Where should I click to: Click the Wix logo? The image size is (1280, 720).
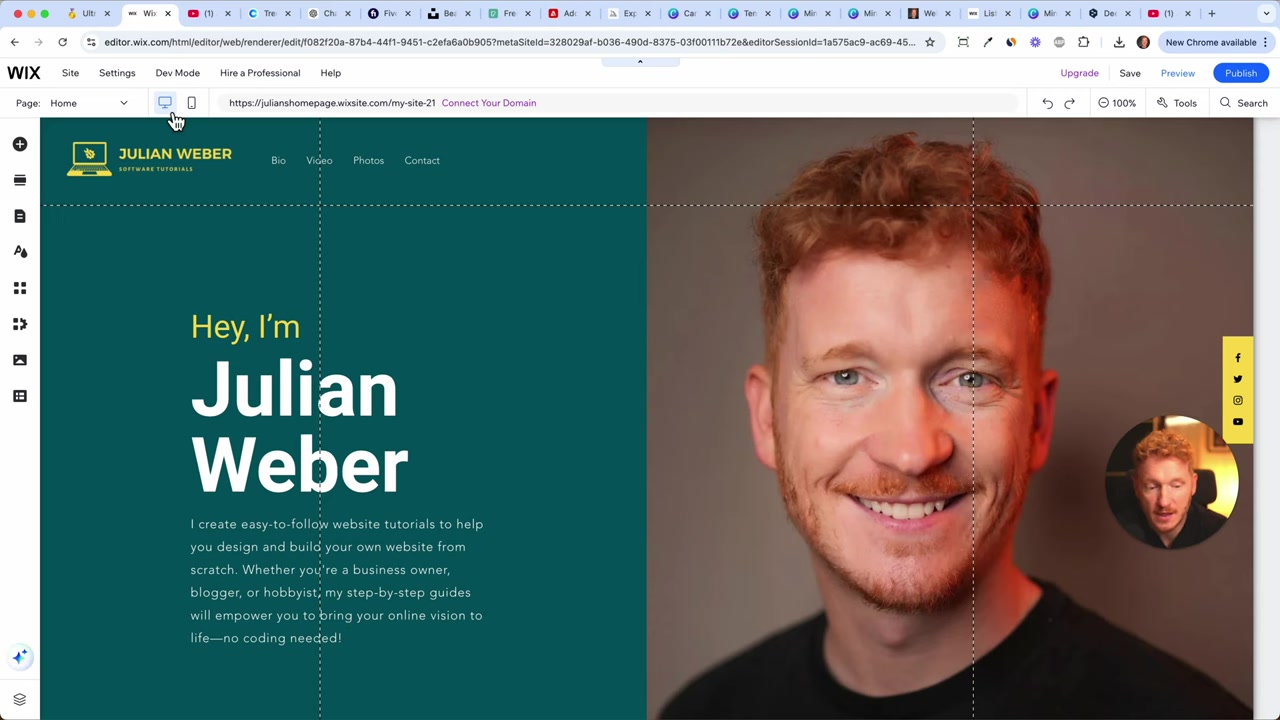coord(24,73)
